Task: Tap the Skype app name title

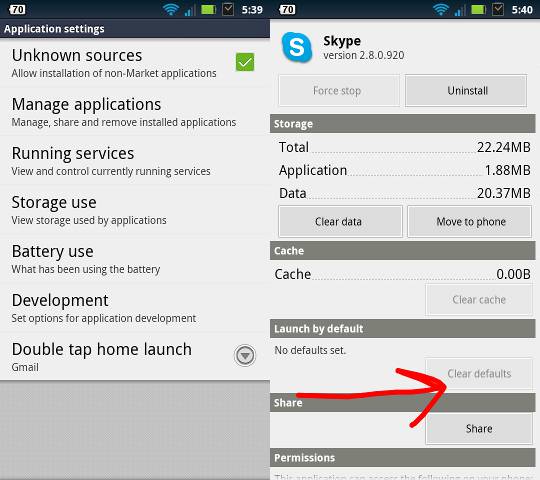Action: [x=342, y=41]
